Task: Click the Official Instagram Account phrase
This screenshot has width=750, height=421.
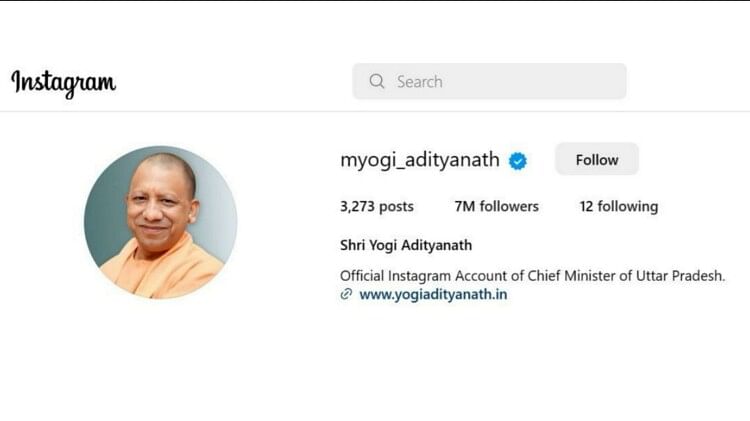Action: [x=432, y=276]
